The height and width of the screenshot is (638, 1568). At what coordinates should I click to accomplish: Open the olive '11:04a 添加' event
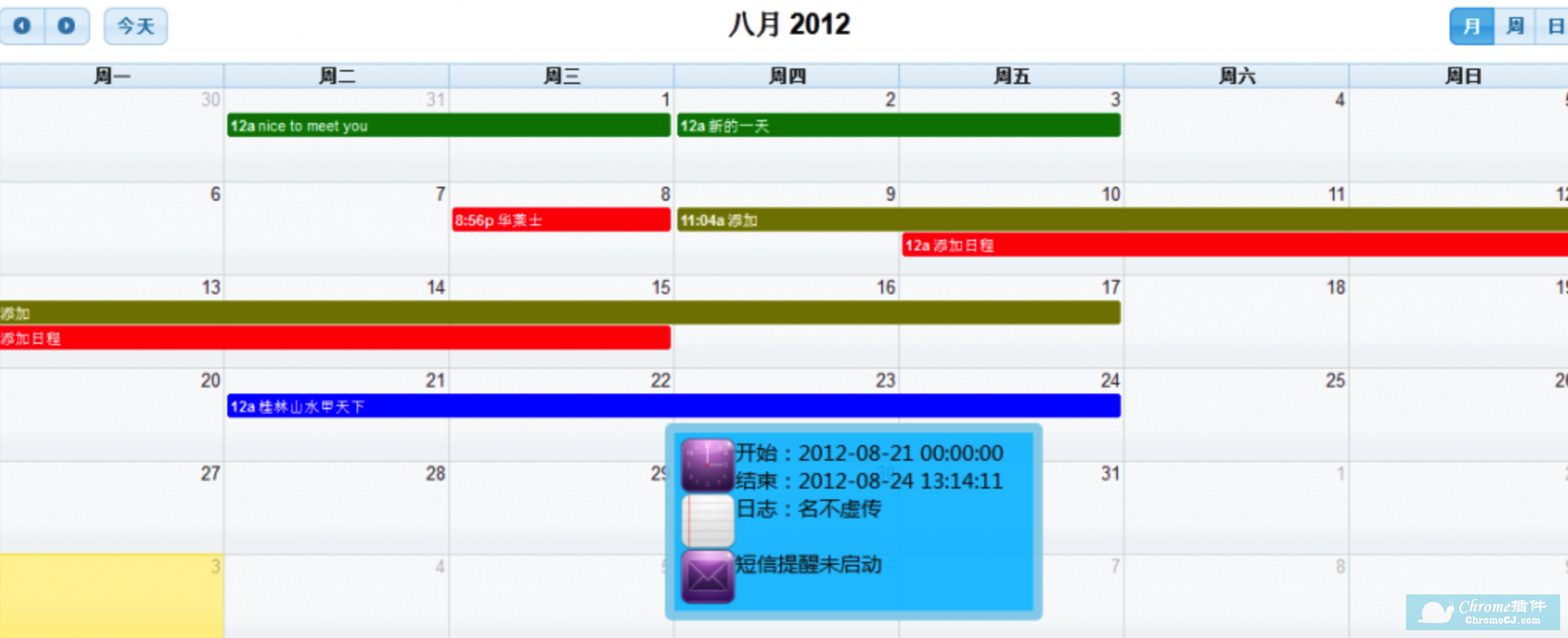point(1123,219)
